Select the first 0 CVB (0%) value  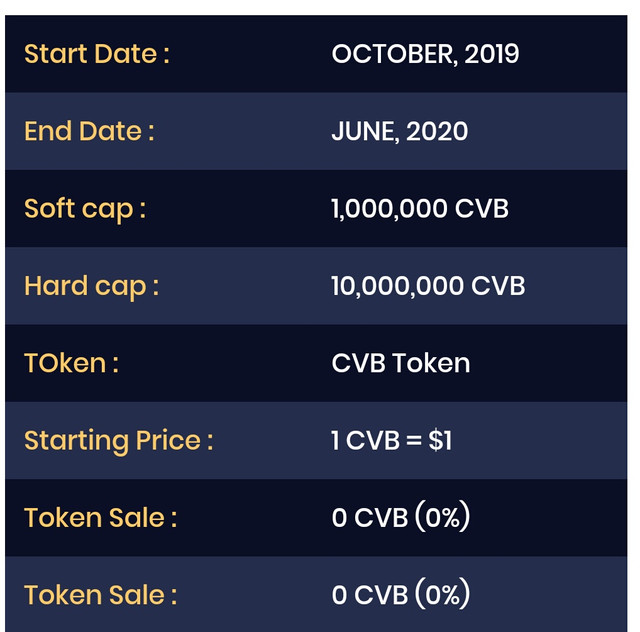tap(401, 517)
